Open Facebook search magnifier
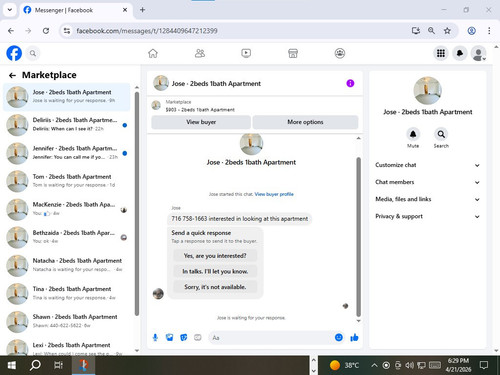 click(33, 53)
